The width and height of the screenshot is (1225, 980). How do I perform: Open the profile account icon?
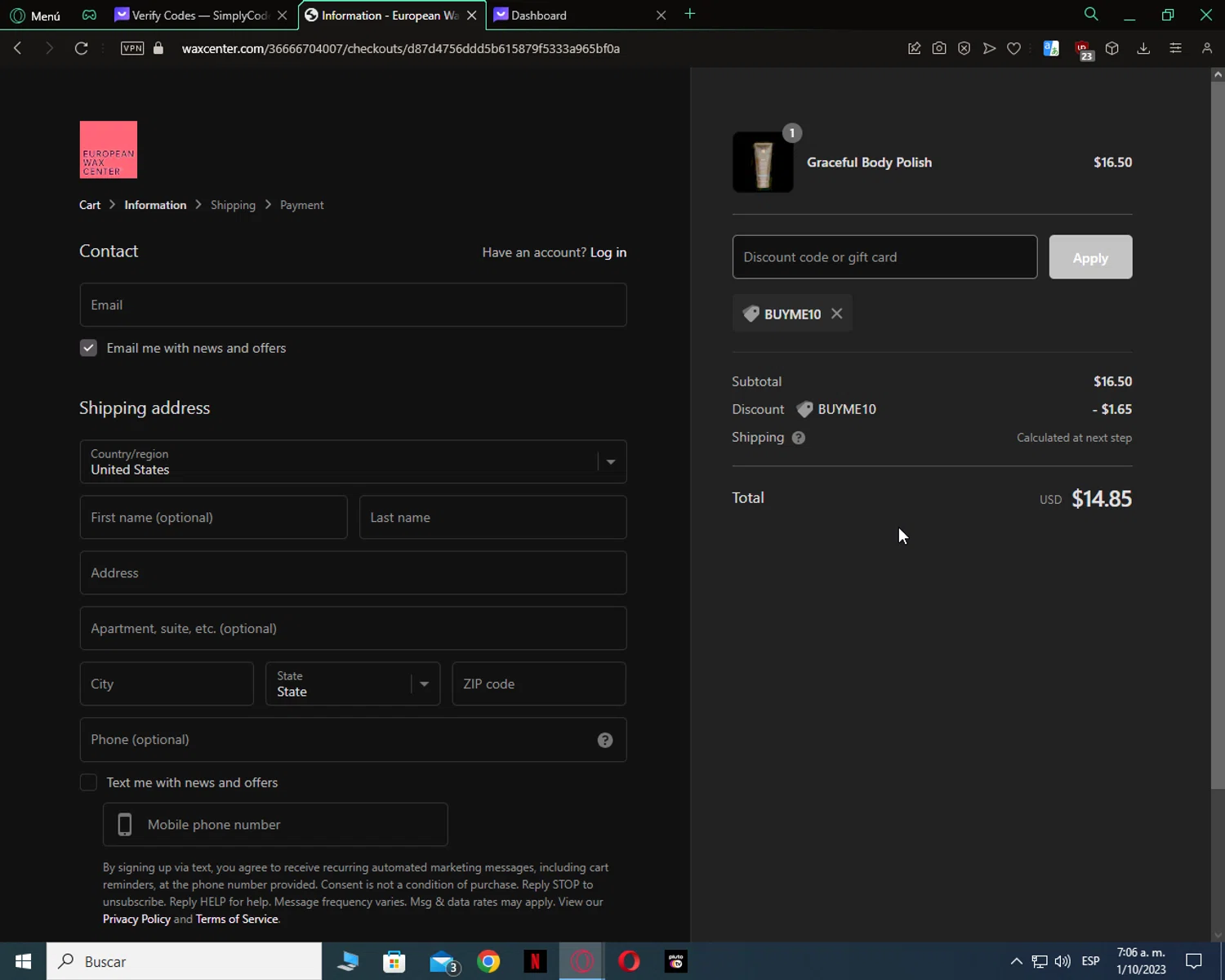tap(1207, 48)
